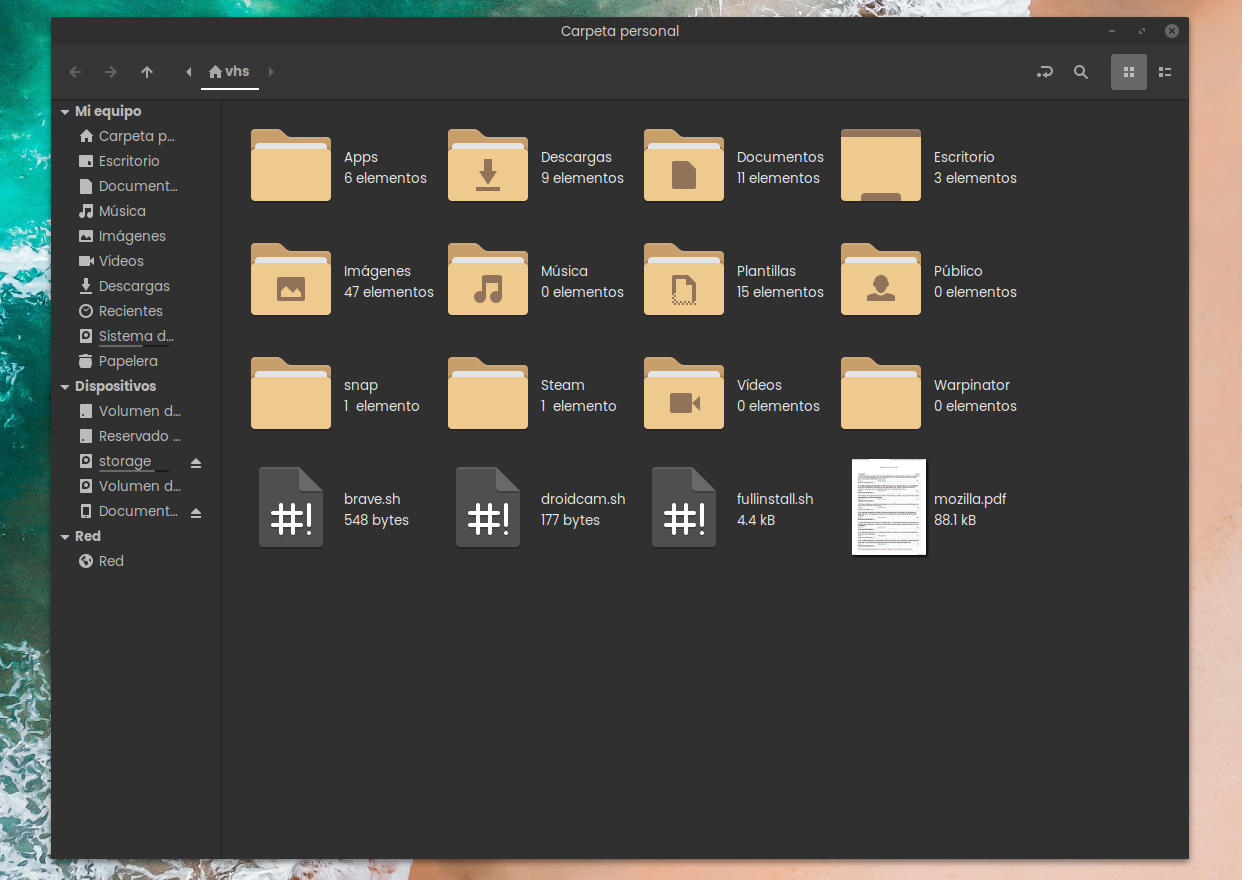The width and height of the screenshot is (1242, 880).
Task: Toggle the location entry with the loop arrow icon
Action: [x=1045, y=71]
